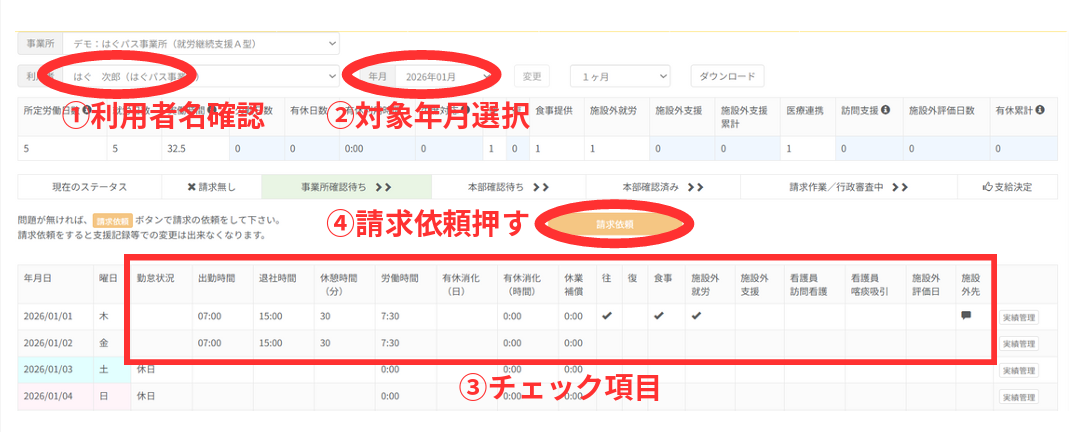Click the 往 checkmark in the 2026/01/01 row
Image resolution: width=1075 pixels, height=432 pixels.
click(x=607, y=316)
